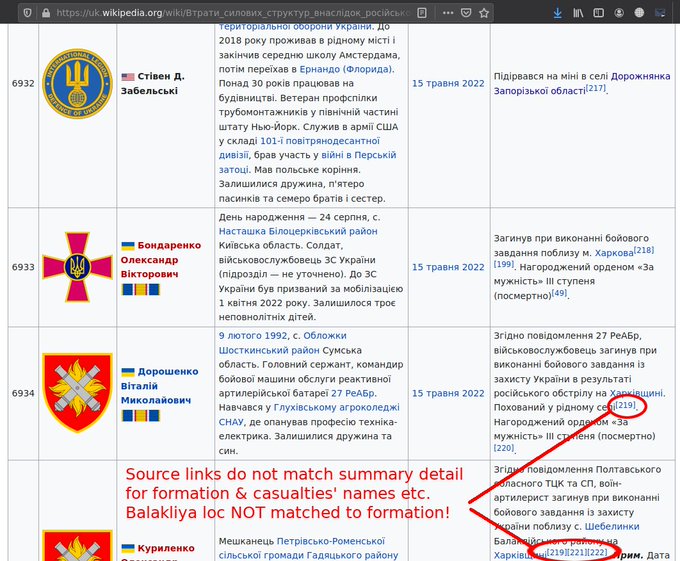This screenshot has width=680, height=561.
Task: Open name link Дорошенко Віталій Миколайович
Action: click(x=160, y=386)
